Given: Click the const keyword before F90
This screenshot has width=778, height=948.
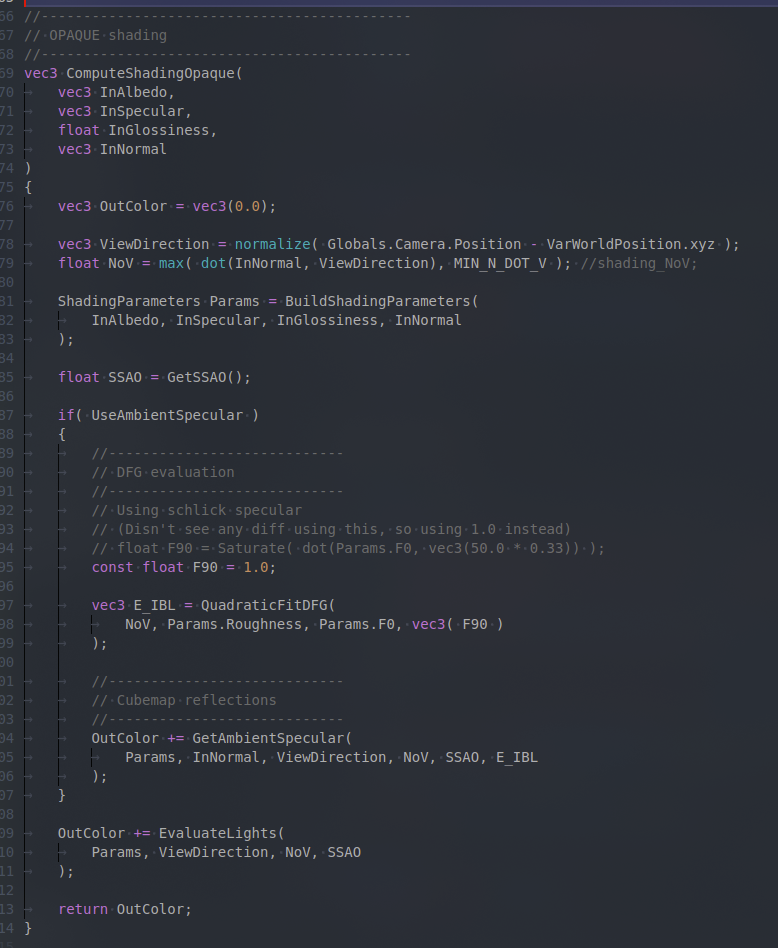Looking at the screenshot, I should click(112, 567).
